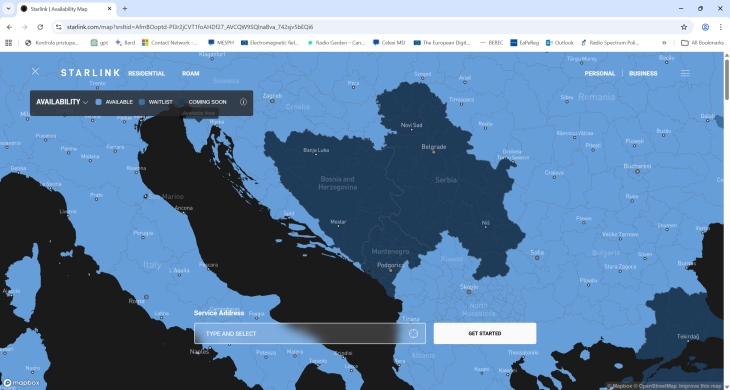Screen dimensions: 730x390
Task: Click Sofia on the map
Action: click(x=537, y=252)
